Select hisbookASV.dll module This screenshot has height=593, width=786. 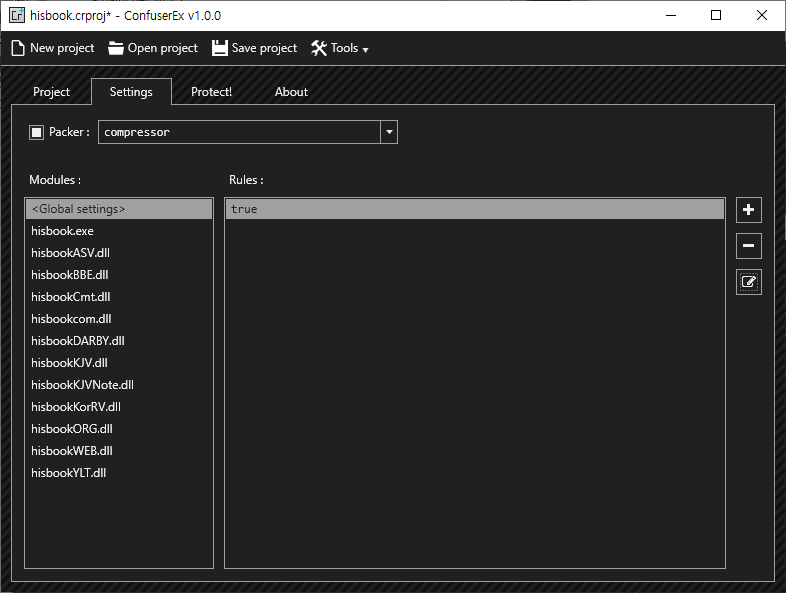[x=119, y=253]
